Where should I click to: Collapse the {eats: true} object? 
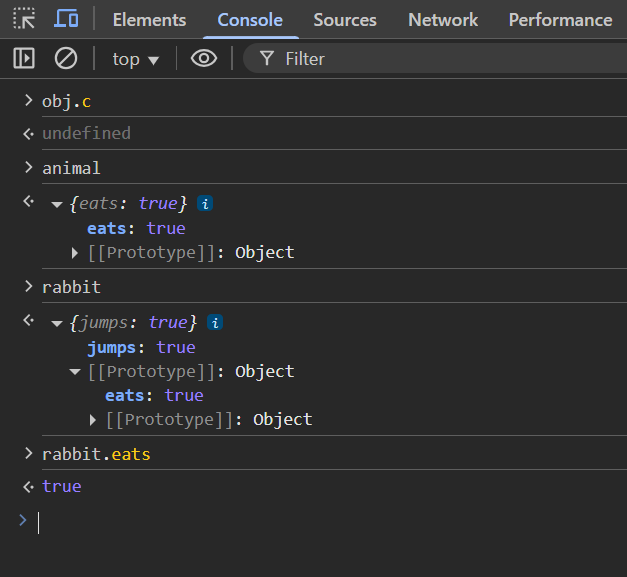coord(57,205)
